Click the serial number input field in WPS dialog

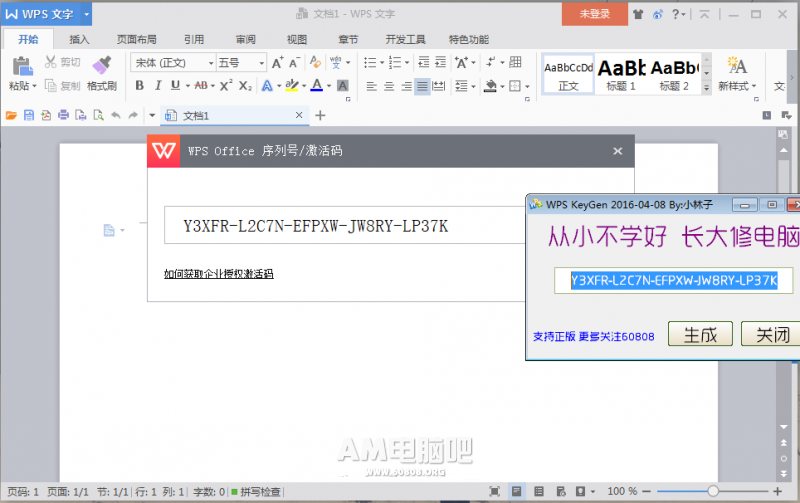pos(345,225)
